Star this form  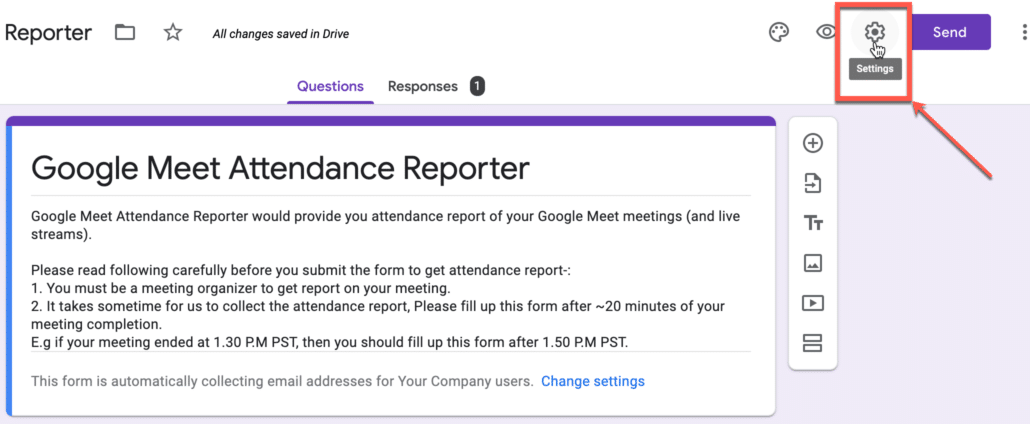pyautogui.click(x=173, y=32)
